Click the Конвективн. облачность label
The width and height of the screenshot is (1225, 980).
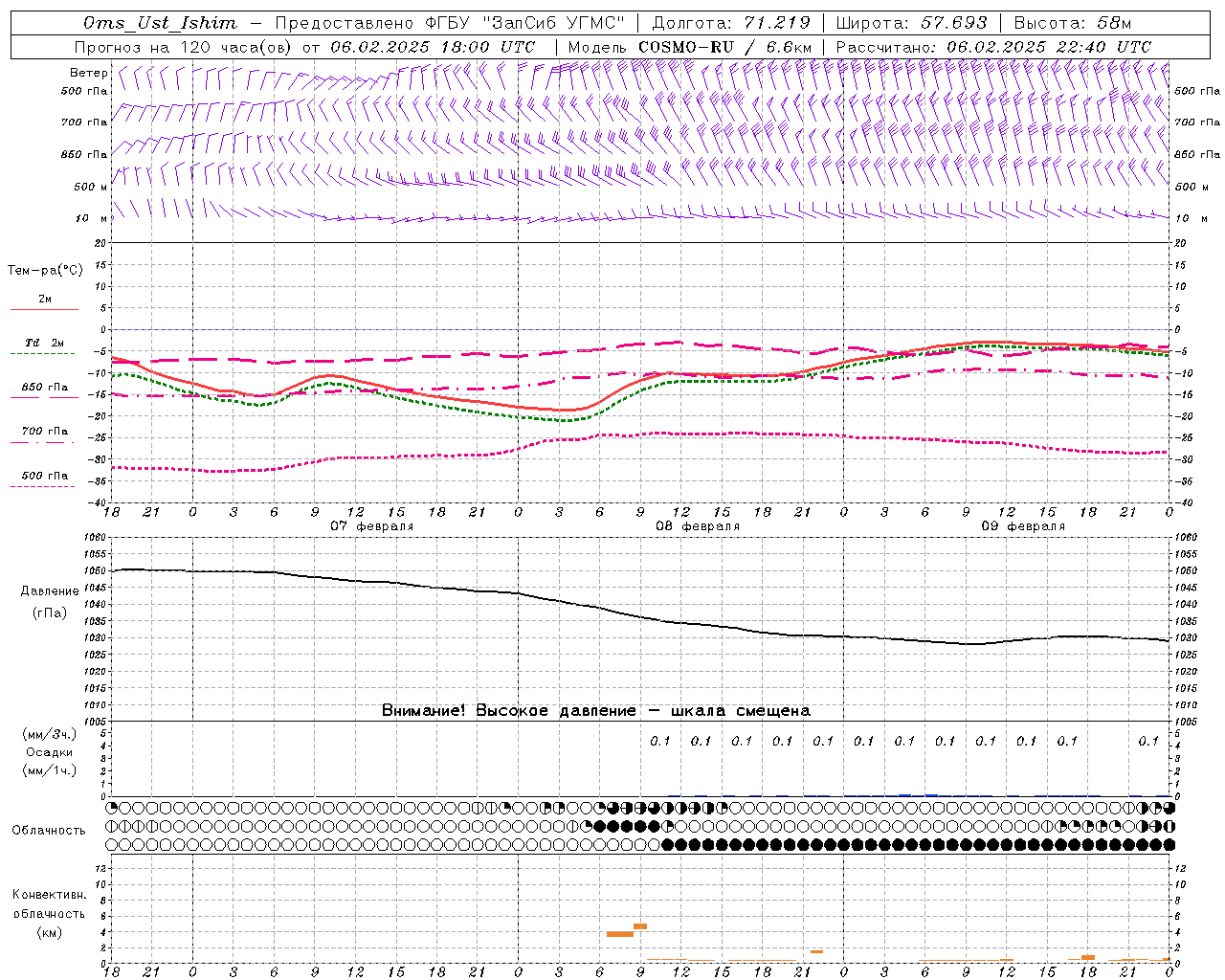point(49,904)
